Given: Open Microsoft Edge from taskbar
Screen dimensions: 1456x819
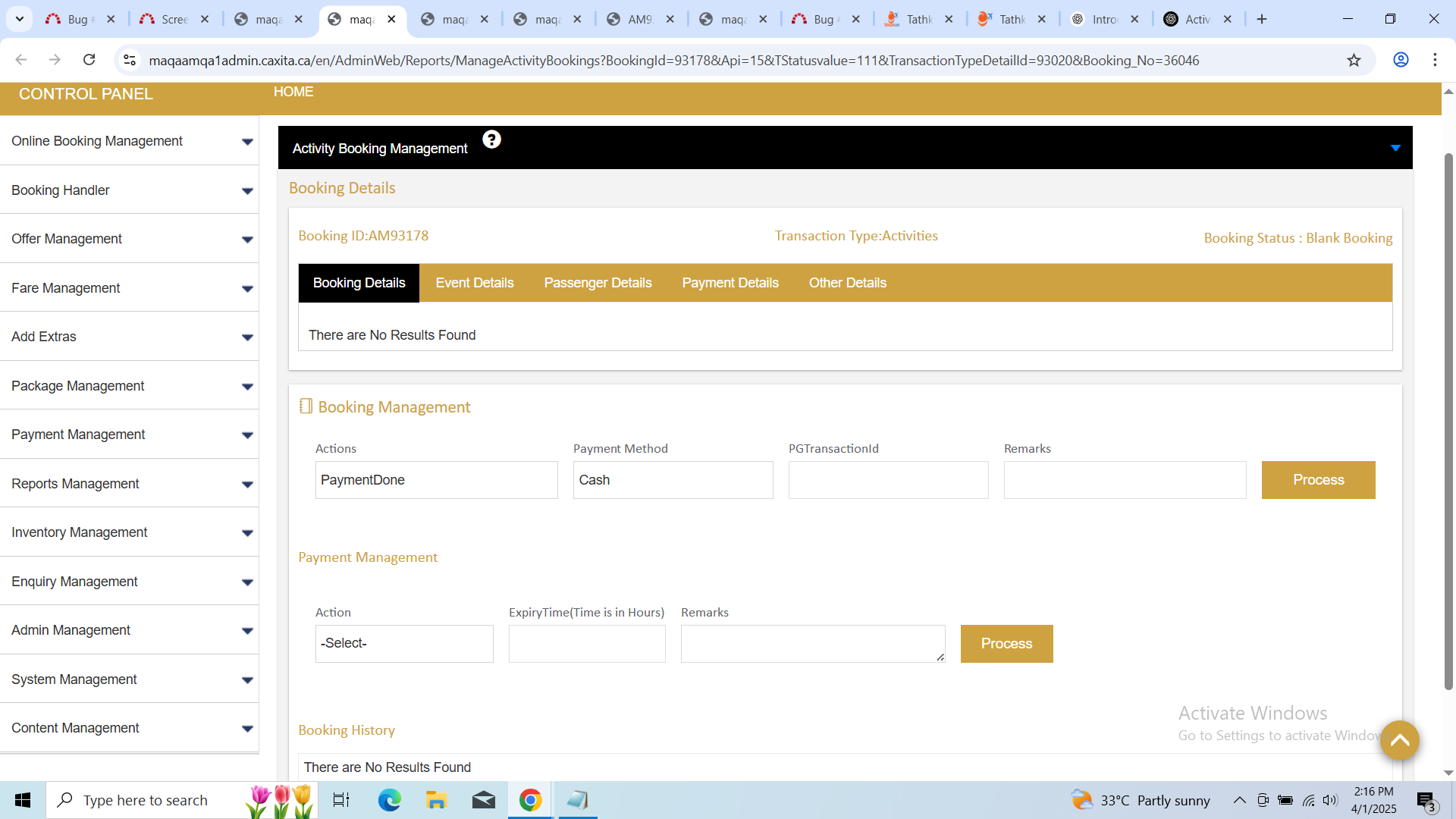Looking at the screenshot, I should (390, 800).
